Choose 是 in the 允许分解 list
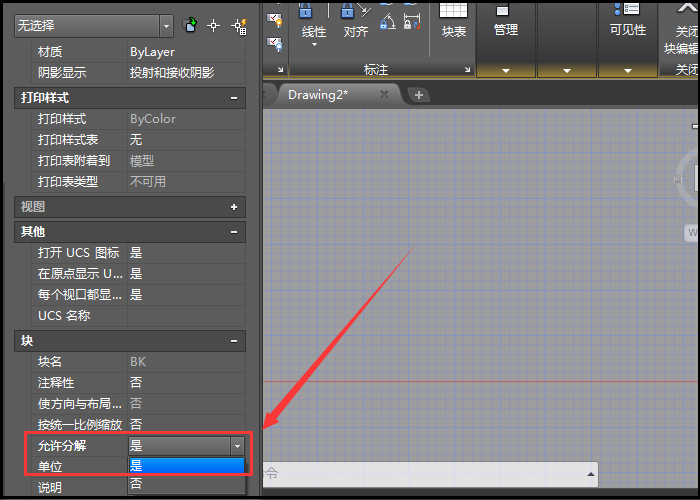Screen dimensions: 700x500 pos(187,466)
